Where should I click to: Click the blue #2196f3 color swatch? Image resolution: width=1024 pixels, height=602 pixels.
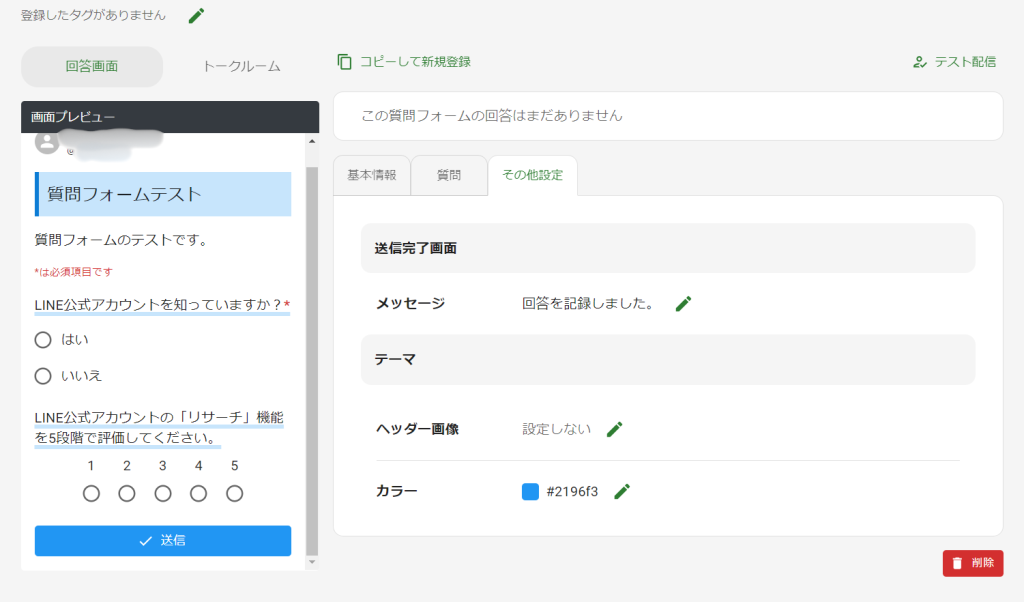pos(531,491)
